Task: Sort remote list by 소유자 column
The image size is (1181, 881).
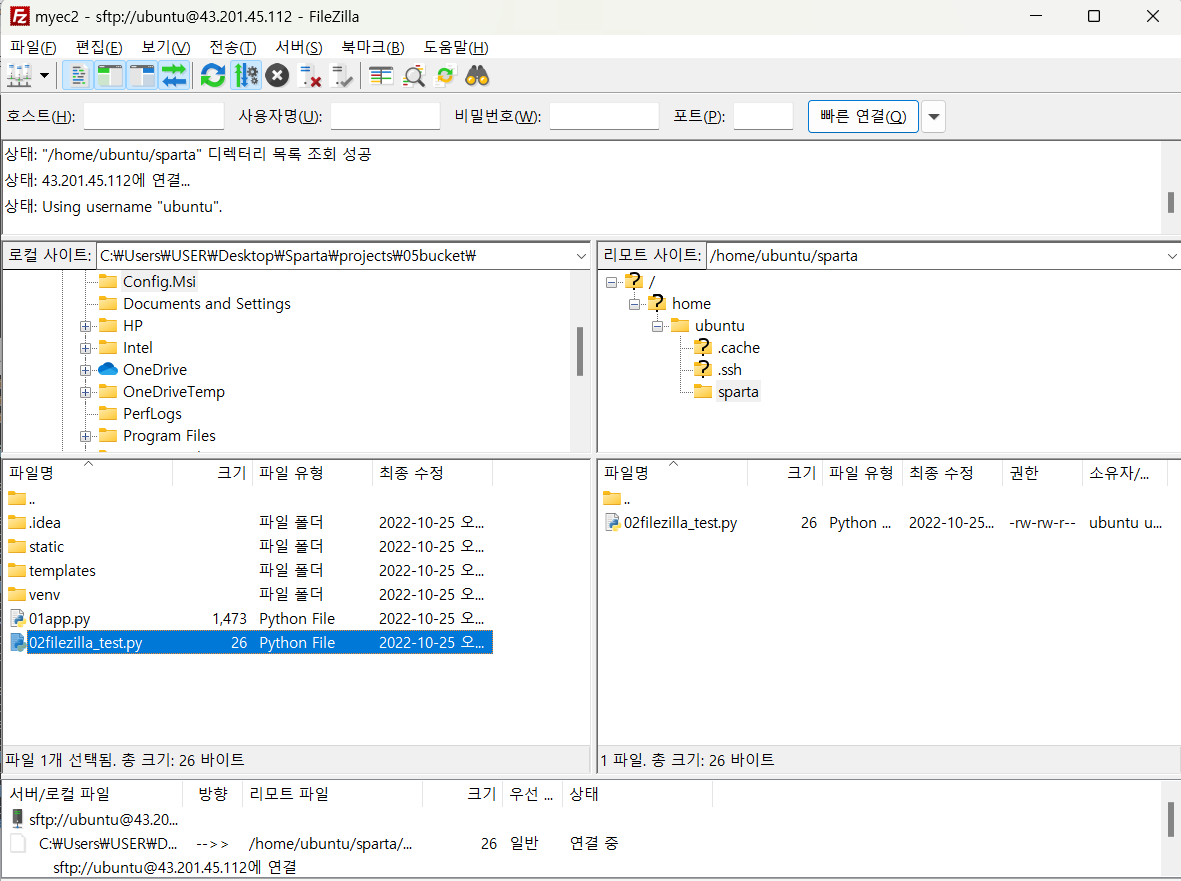Action: click(1125, 473)
